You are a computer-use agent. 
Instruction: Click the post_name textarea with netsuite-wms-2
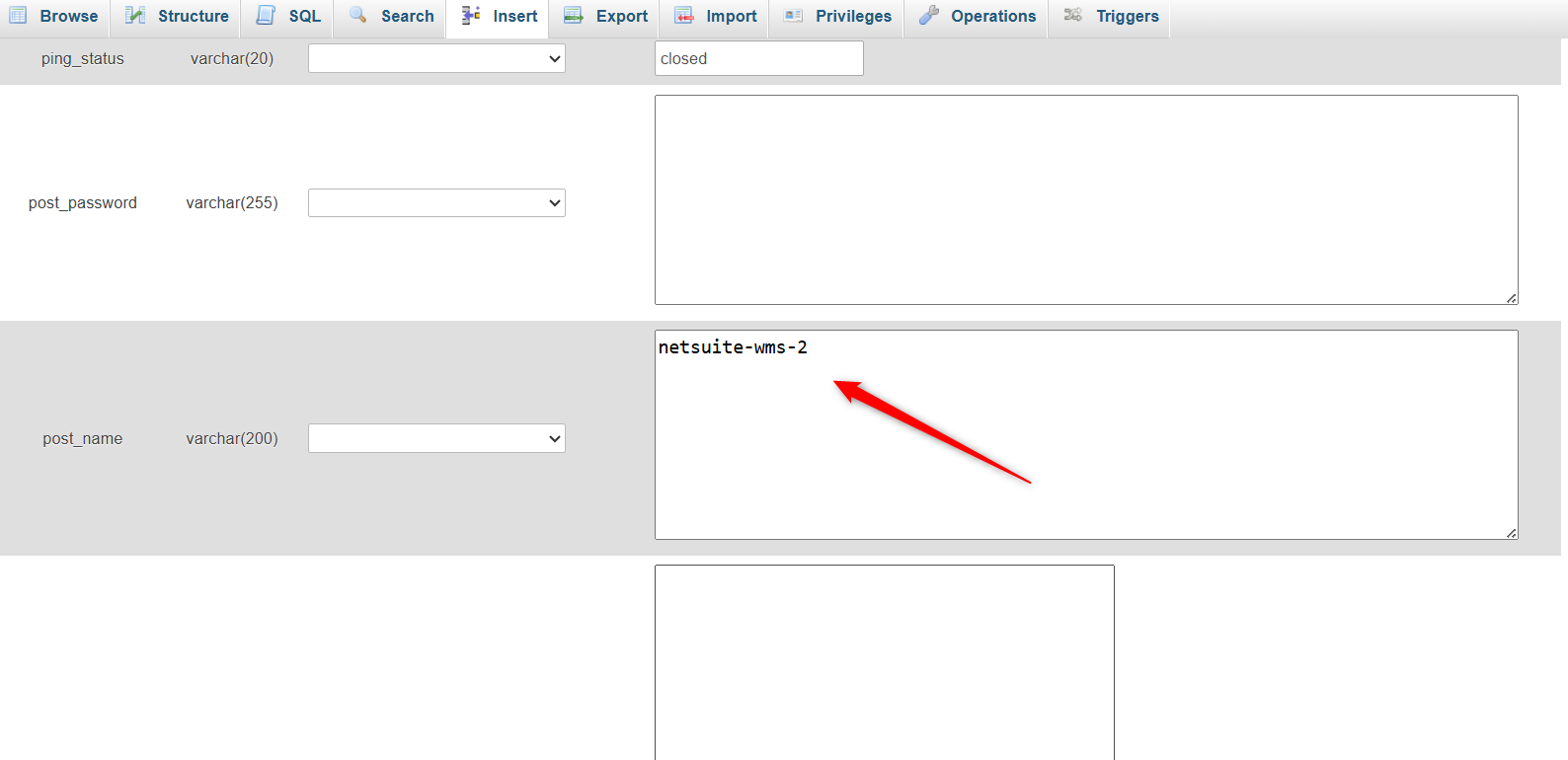(1086, 434)
